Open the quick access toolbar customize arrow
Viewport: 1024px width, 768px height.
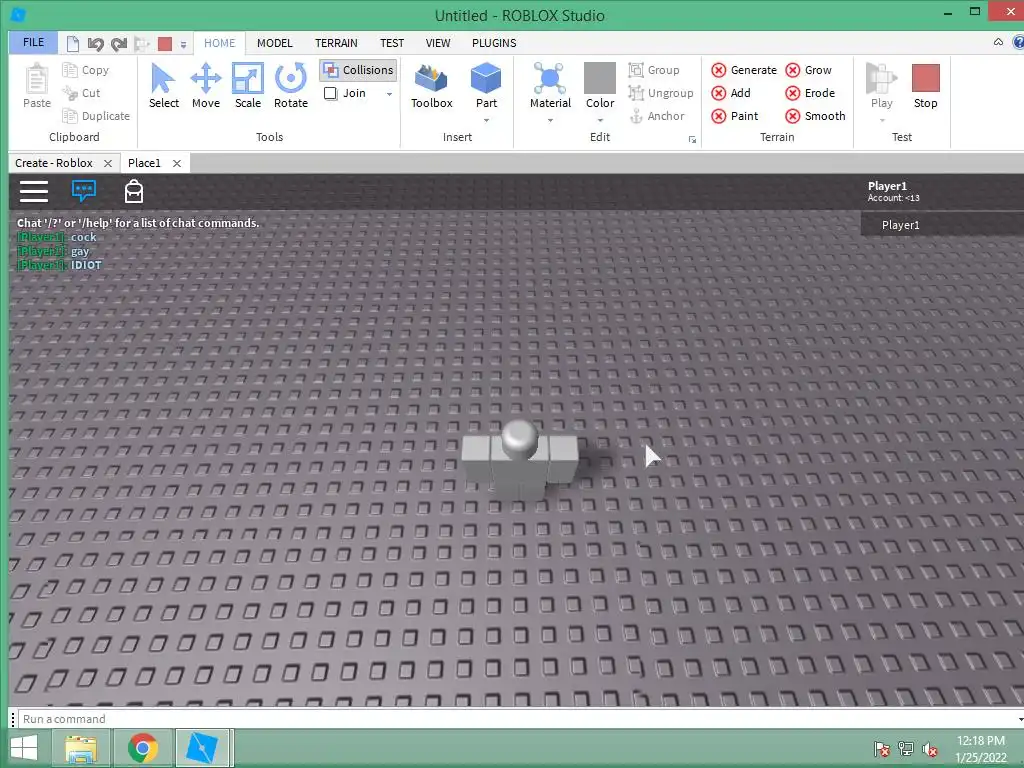click(x=184, y=44)
